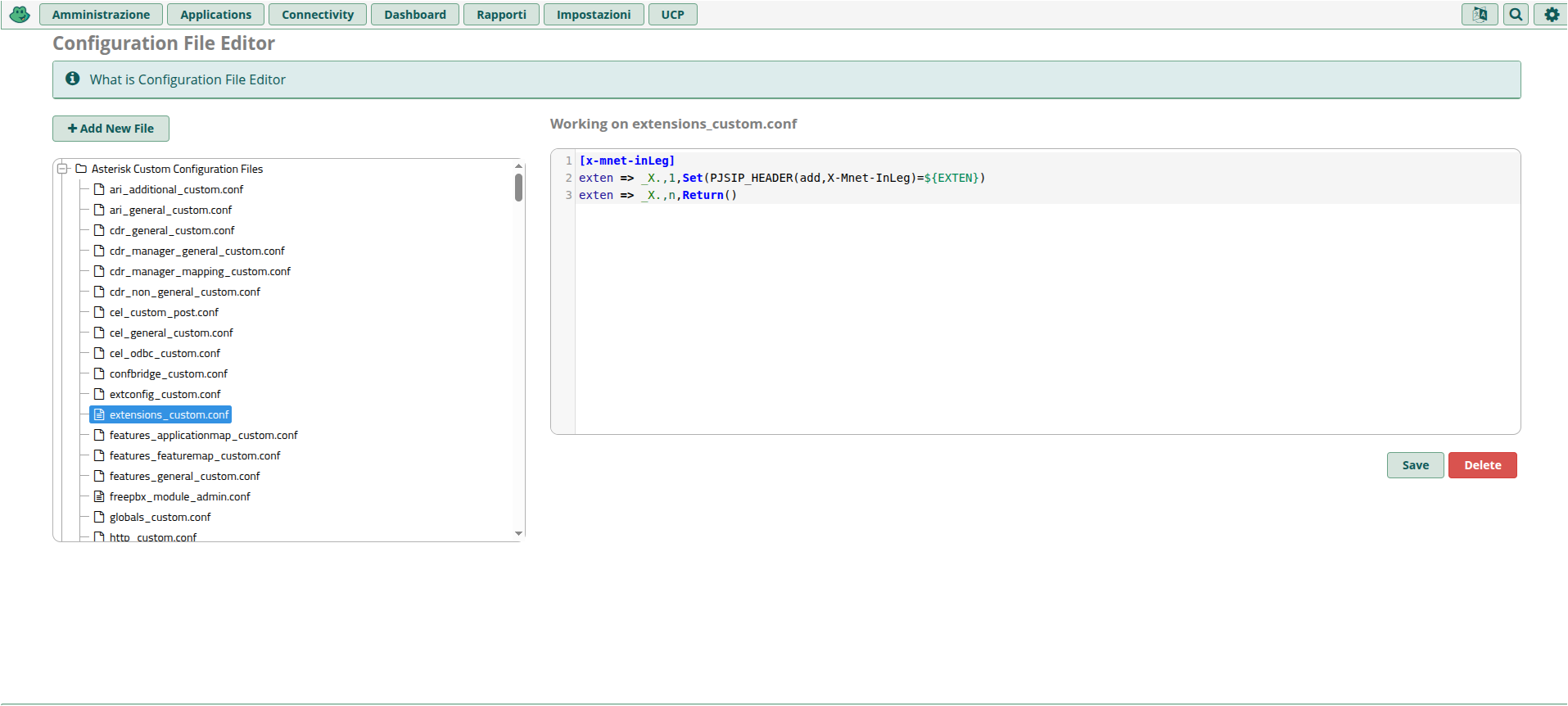Click the Asterisk Custom Configuration Files folder icon

[81, 169]
